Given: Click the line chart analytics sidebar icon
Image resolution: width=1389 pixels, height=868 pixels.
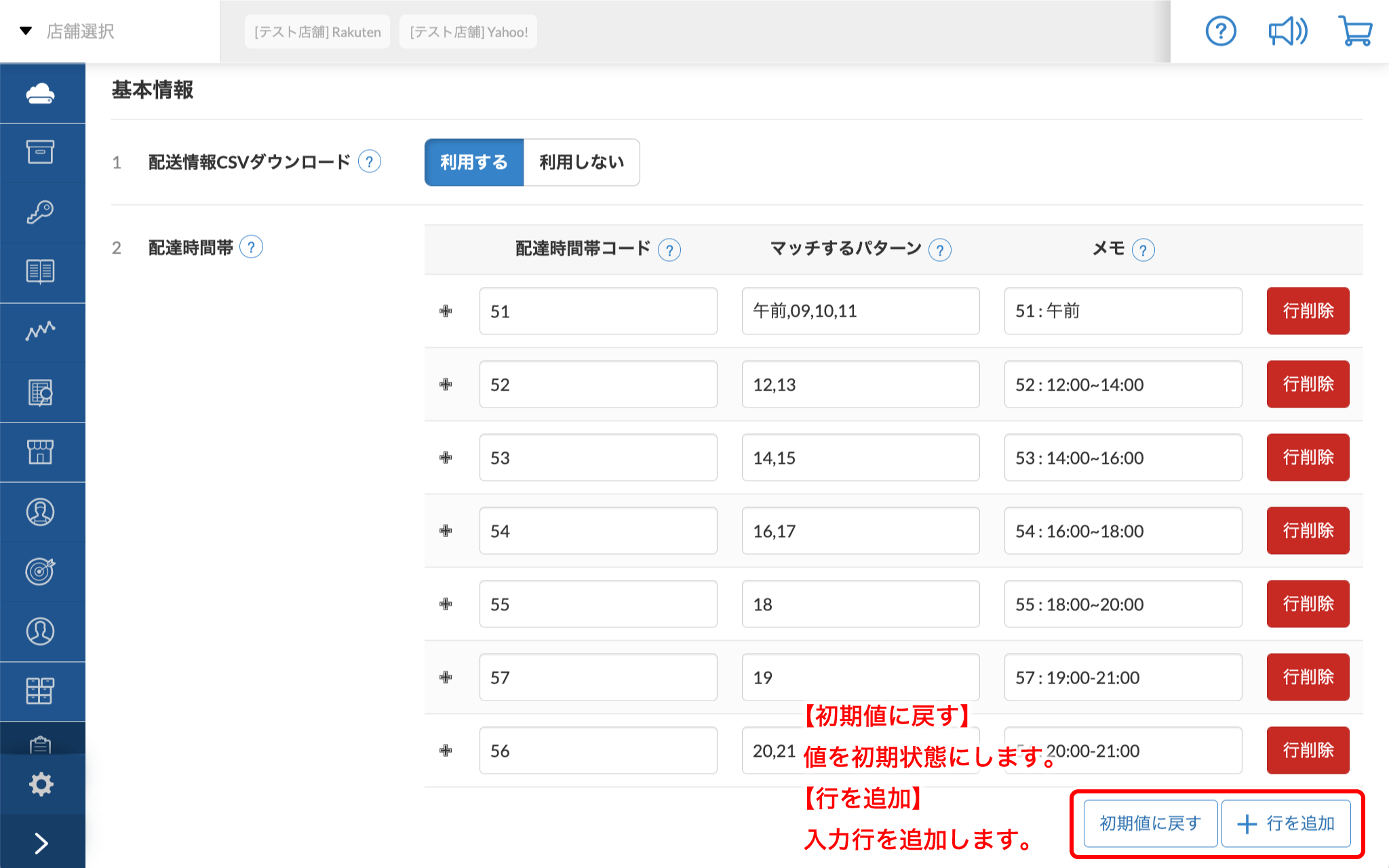Looking at the screenshot, I should (x=41, y=332).
